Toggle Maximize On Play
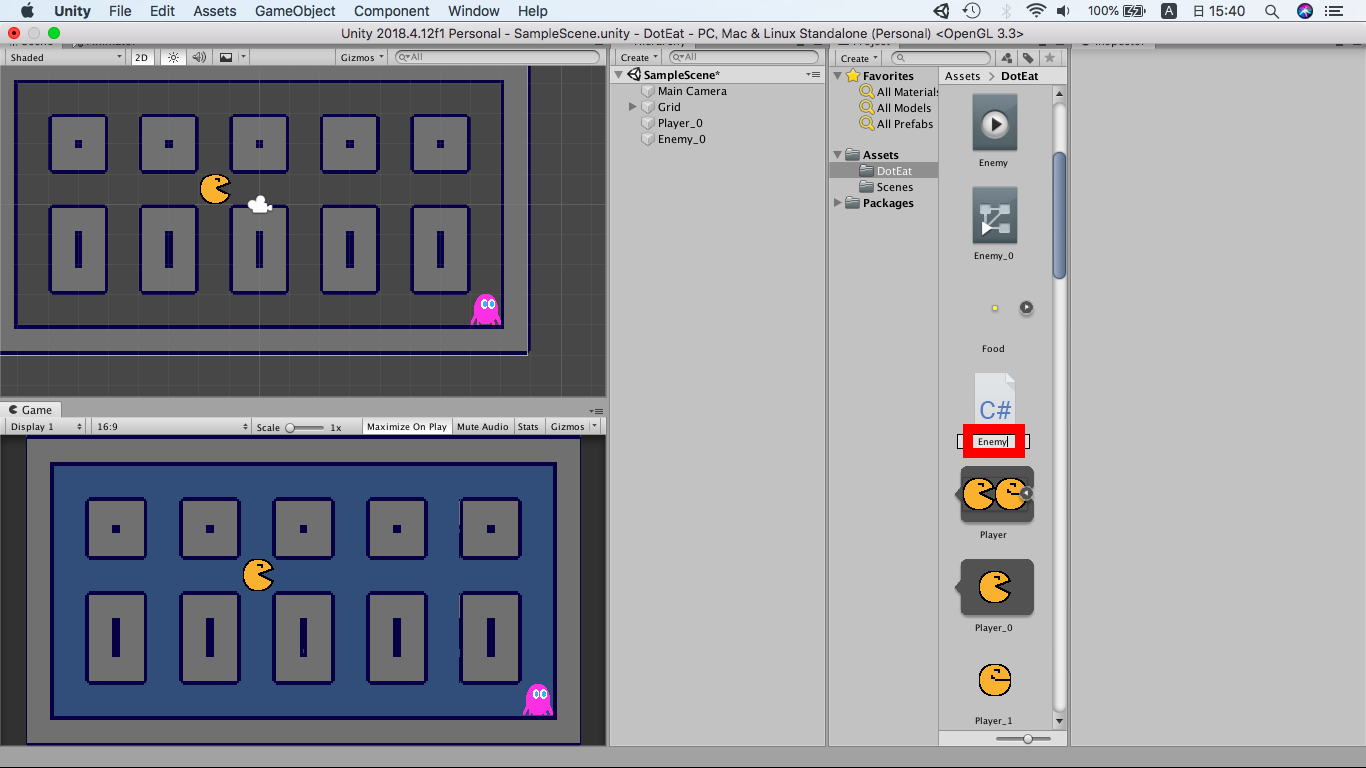 click(x=407, y=427)
